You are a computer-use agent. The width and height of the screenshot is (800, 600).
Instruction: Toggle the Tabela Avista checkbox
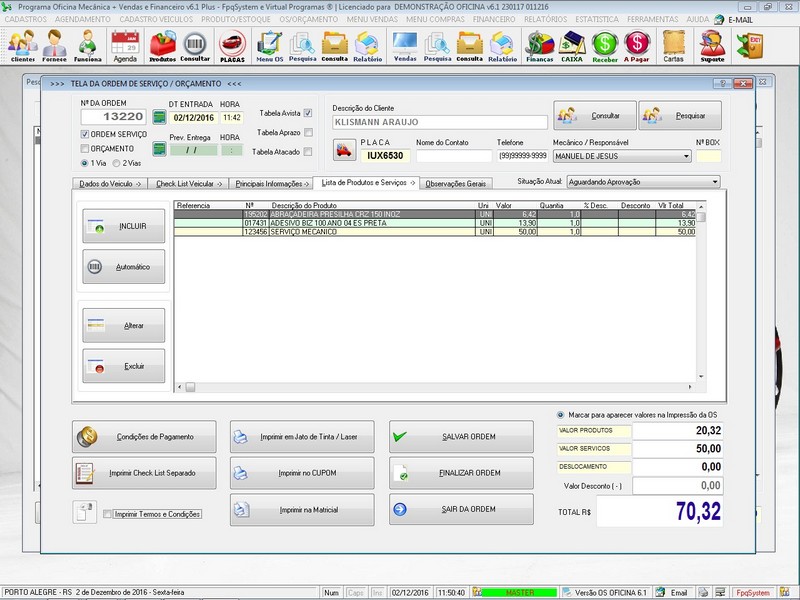308,113
